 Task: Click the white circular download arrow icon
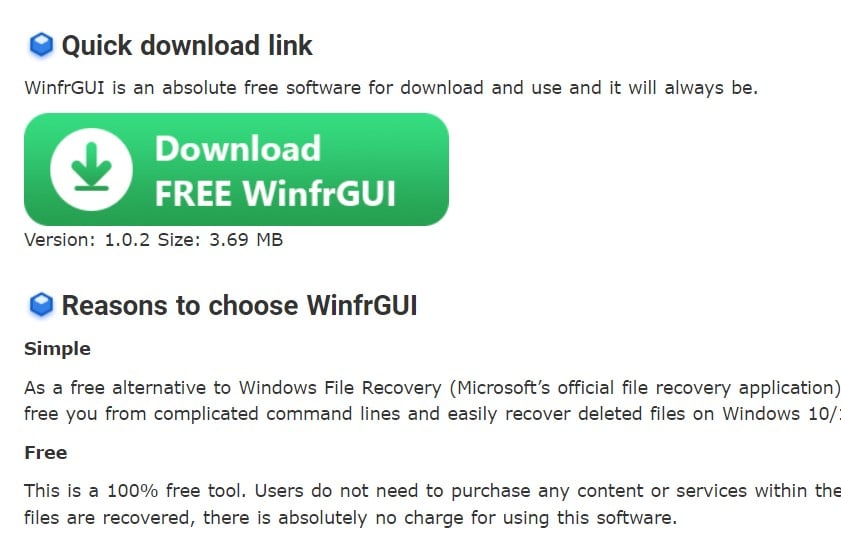[x=91, y=169]
